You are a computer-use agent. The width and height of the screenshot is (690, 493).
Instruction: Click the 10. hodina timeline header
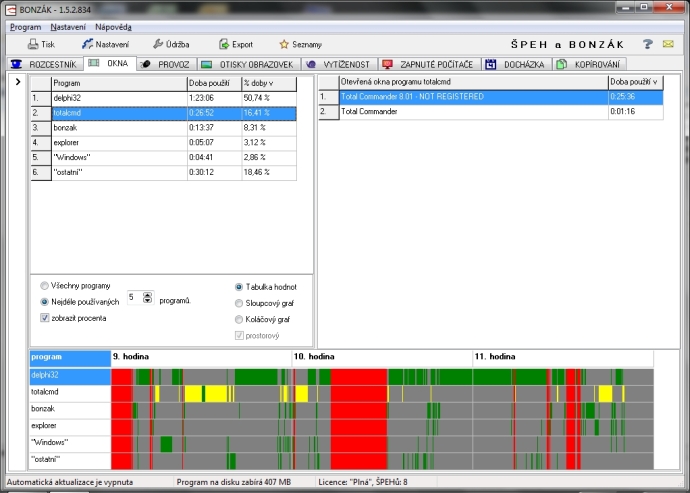click(382, 358)
